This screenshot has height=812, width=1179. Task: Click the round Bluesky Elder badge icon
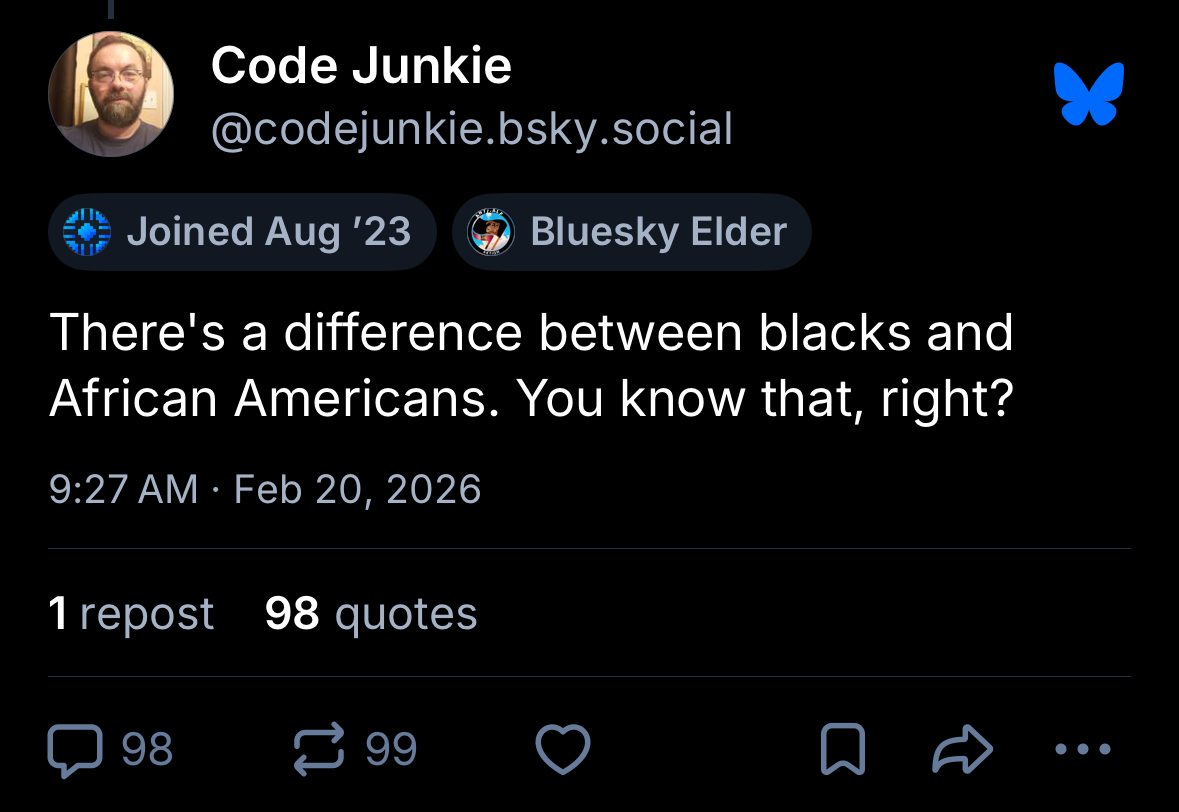492,232
